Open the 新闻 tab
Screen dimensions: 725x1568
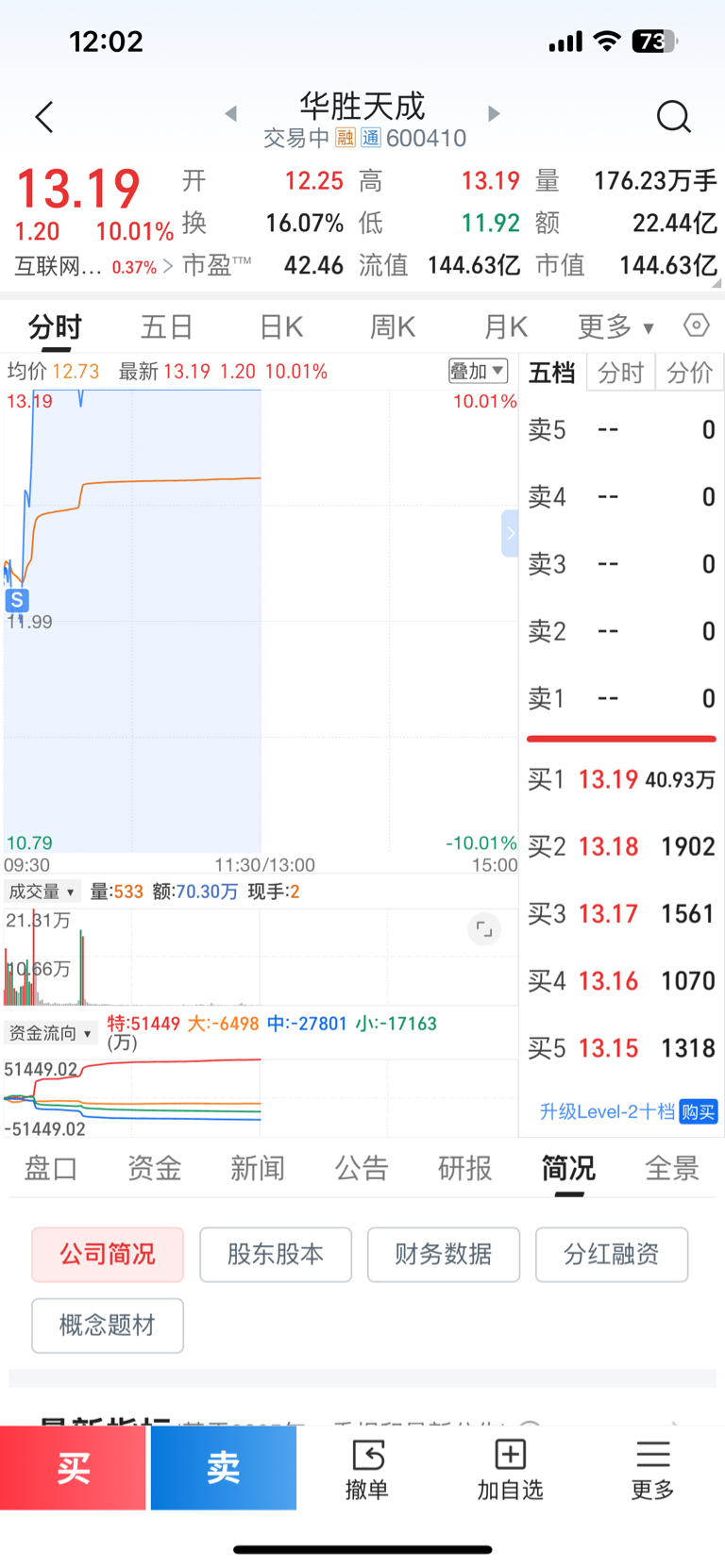[x=258, y=1168]
